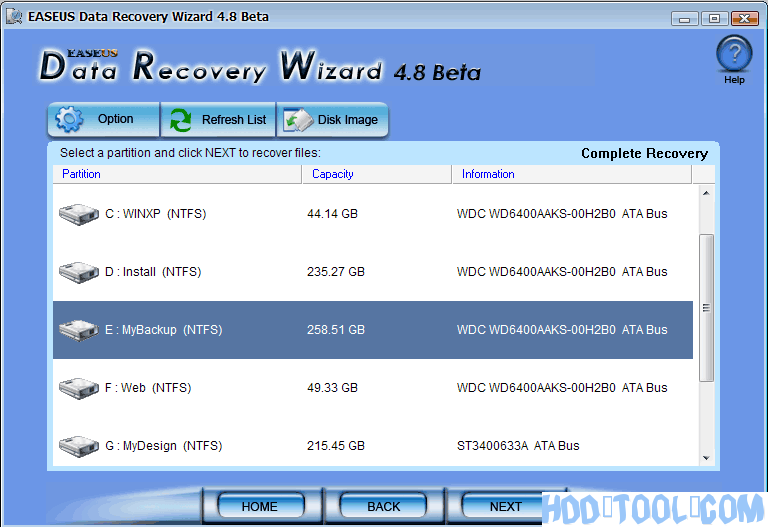
Task: Click the WDC info in the E: row
Action: [562, 330]
